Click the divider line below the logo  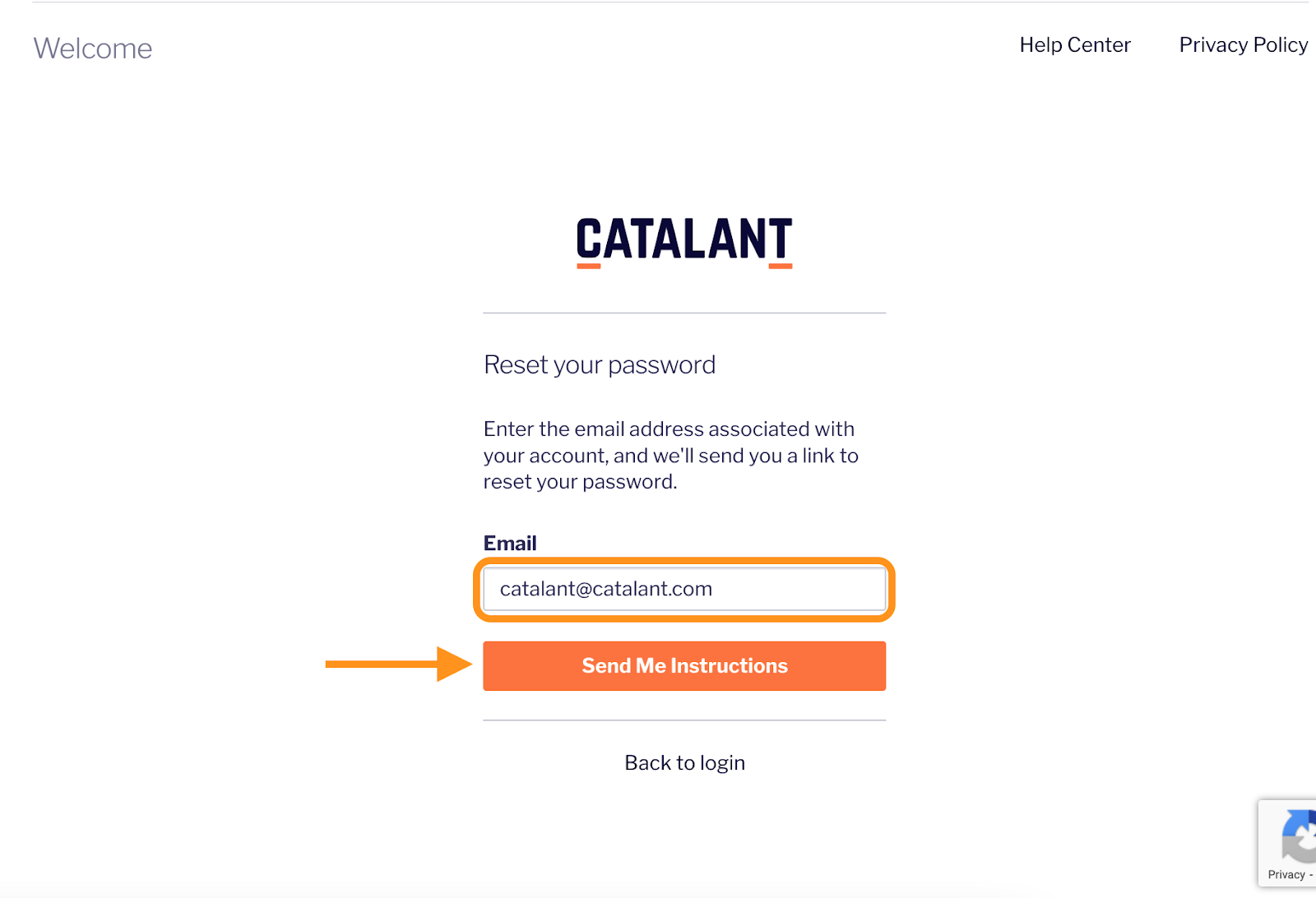tap(684, 312)
